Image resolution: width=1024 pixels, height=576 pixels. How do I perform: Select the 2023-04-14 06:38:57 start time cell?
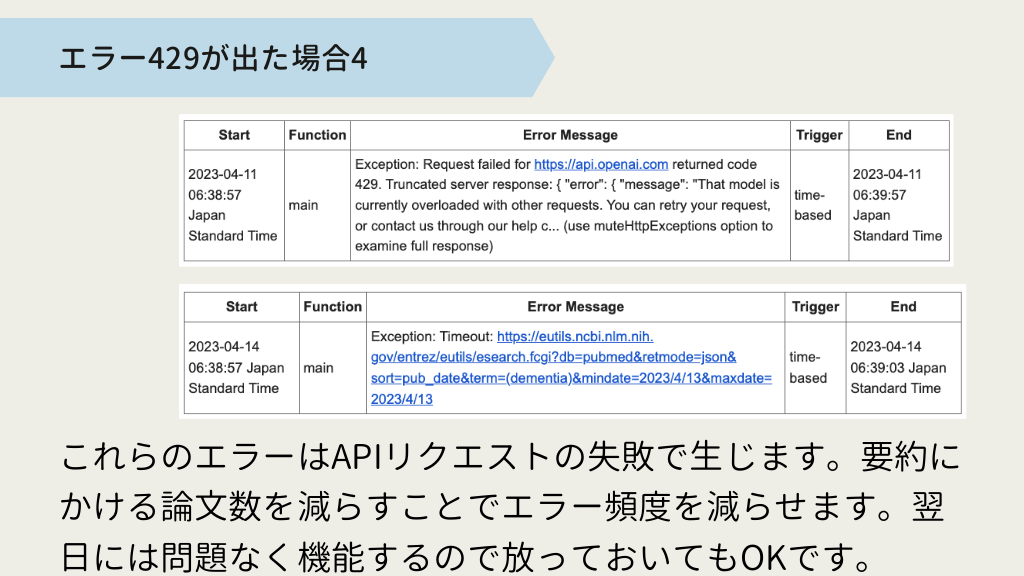237,367
